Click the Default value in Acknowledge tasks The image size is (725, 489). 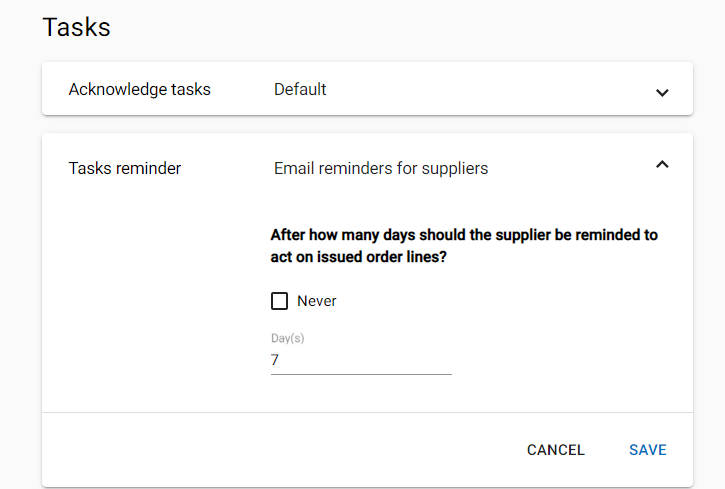(x=300, y=89)
